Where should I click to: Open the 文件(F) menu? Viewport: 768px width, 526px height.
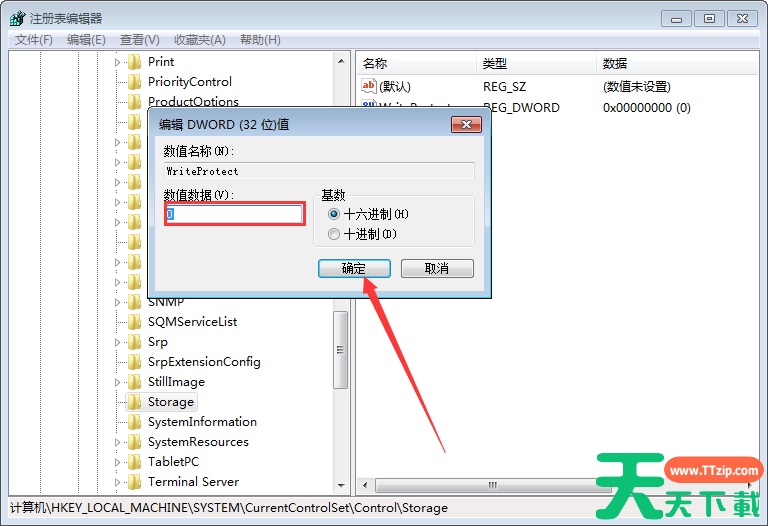click(x=34, y=40)
